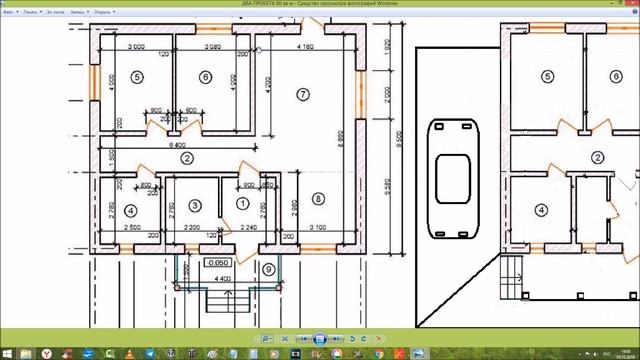Image resolution: width=640 pixels, height=360 pixels.
Task: Click the actual size fit icon
Action: click(285, 339)
